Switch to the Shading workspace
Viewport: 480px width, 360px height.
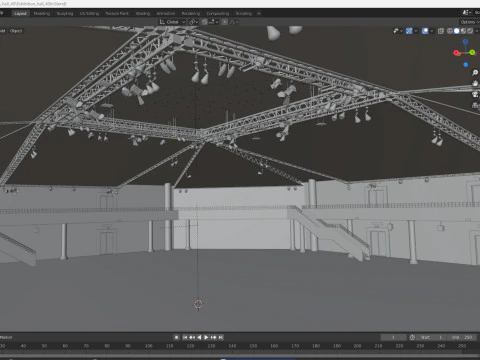[143, 13]
